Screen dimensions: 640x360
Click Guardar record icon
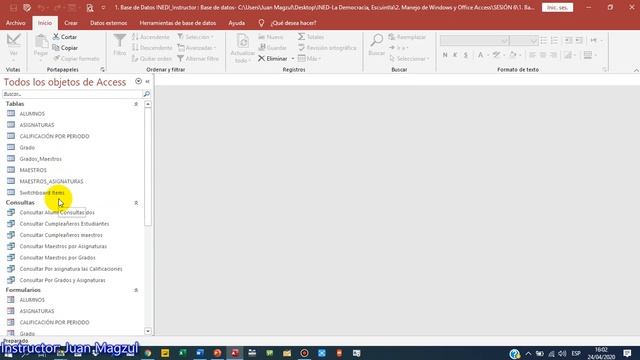(262, 48)
